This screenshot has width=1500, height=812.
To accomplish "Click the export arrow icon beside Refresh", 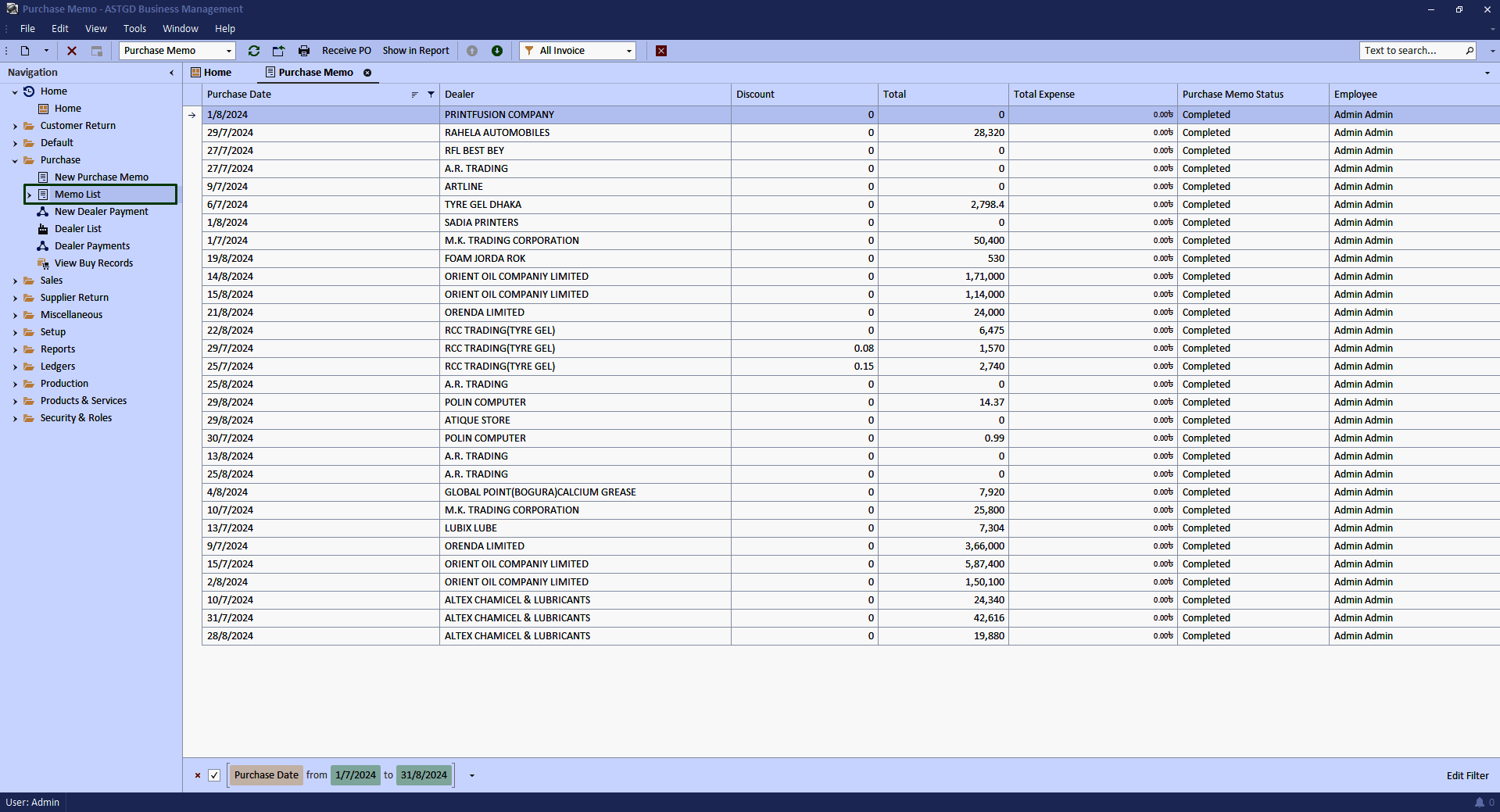I will (x=278, y=51).
